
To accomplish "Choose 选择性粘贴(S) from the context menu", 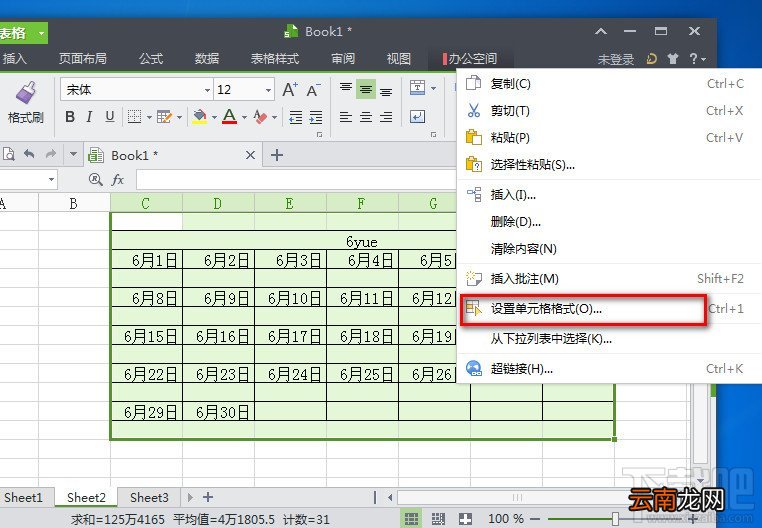I will (609, 165).
